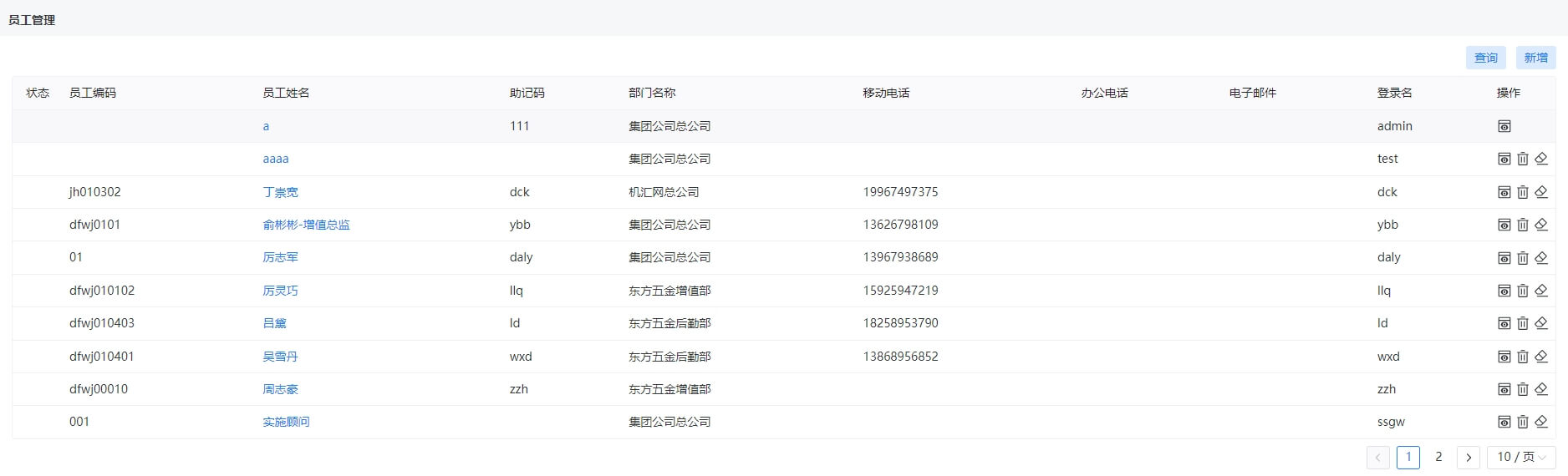Viewport: 1568px width, 476px height.
Task: View details icon for ybb row
Action: point(1504,225)
